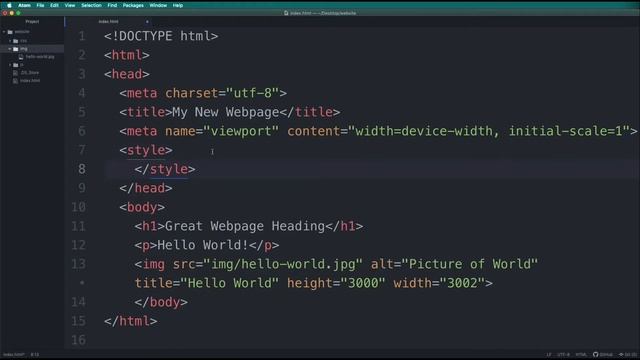Change the HTML grammar selector
The height and width of the screenshot is (360, 640).
581,354
